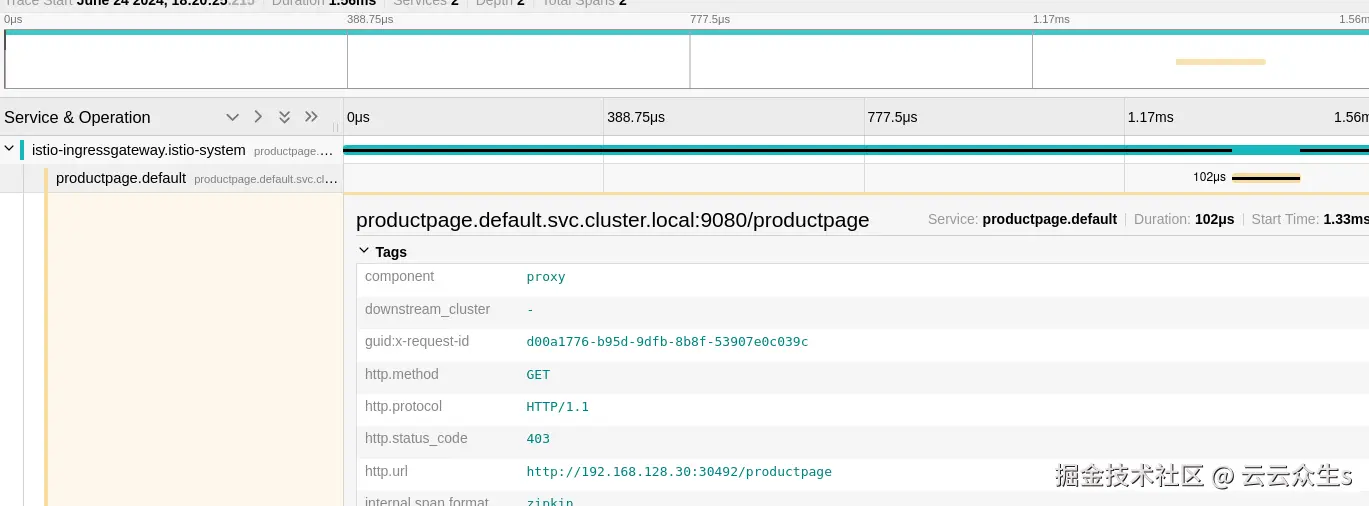Click the Service: productpage.default label
The image size is (1369, 506).
click(x=1022, y=219)
